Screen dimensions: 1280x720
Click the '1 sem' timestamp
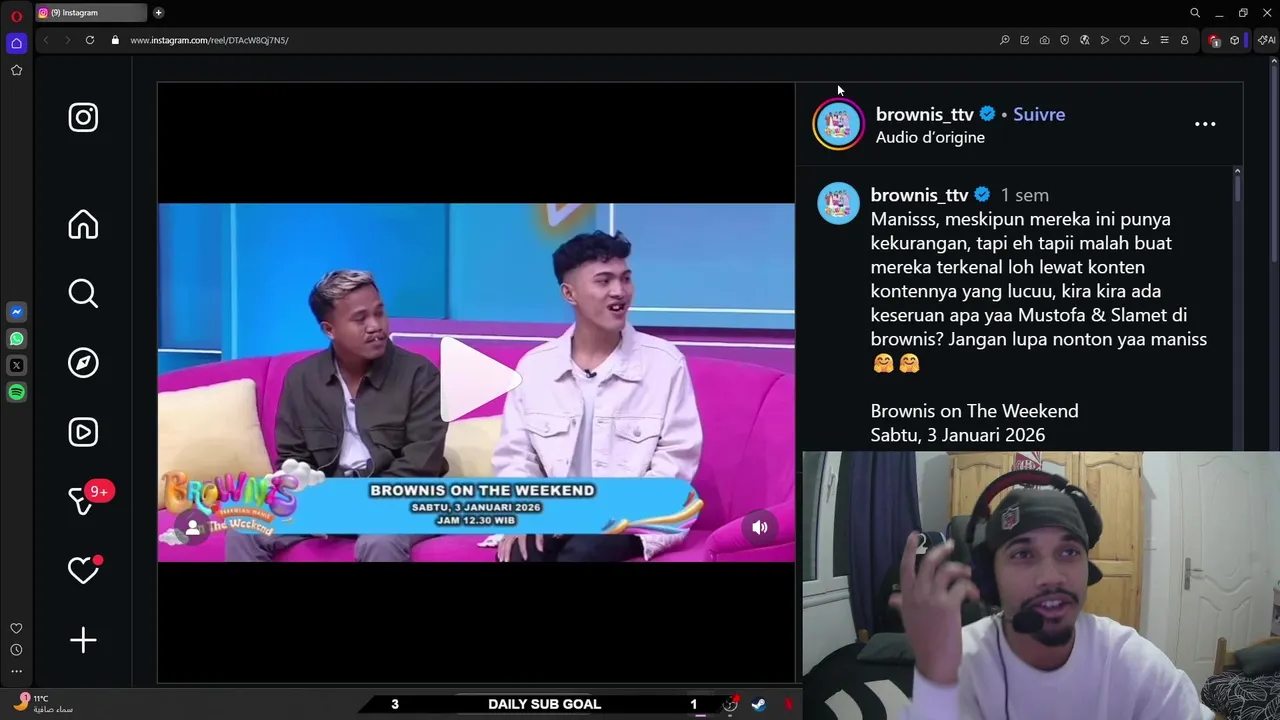[1025, 195]
